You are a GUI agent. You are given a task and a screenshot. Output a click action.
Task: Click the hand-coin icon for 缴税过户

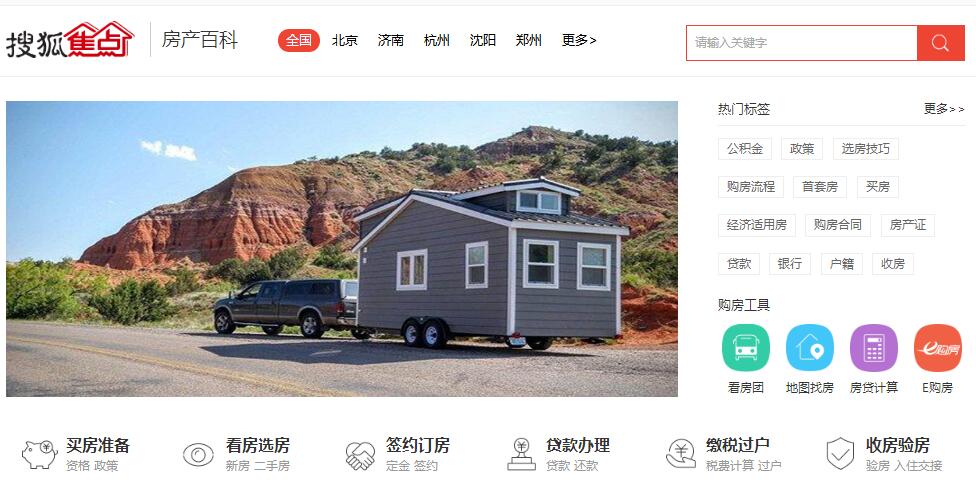[x=680, y=454]
